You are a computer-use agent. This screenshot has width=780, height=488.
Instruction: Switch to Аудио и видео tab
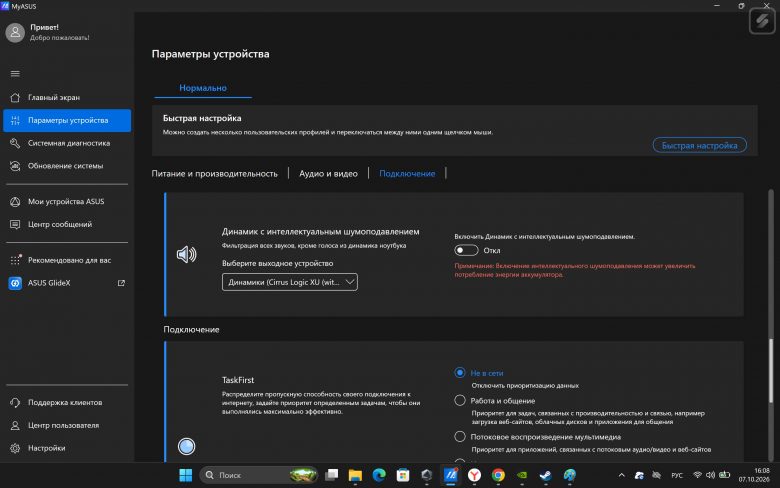point(328,174)
